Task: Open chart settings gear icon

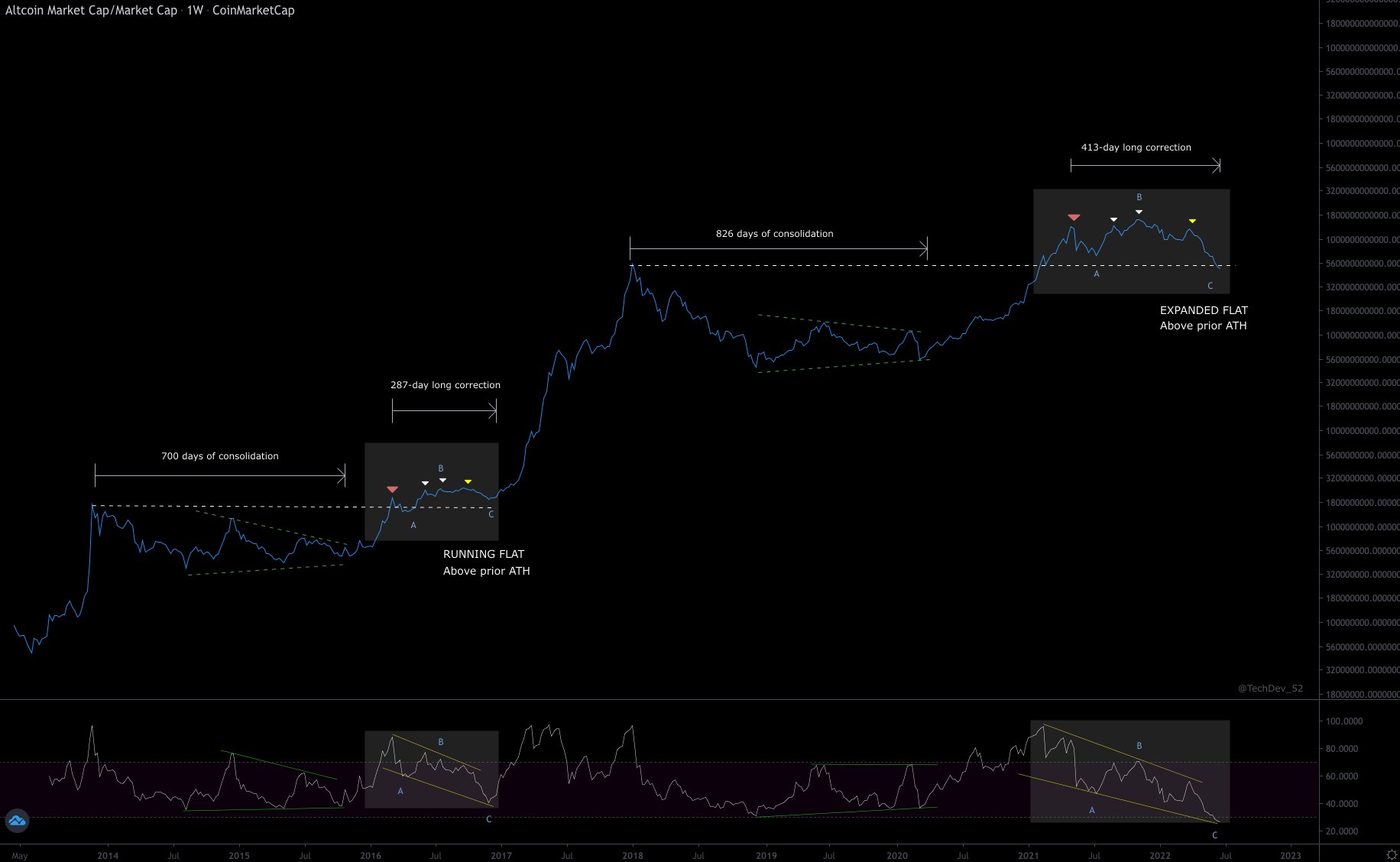Action: tap(1392, 854)
